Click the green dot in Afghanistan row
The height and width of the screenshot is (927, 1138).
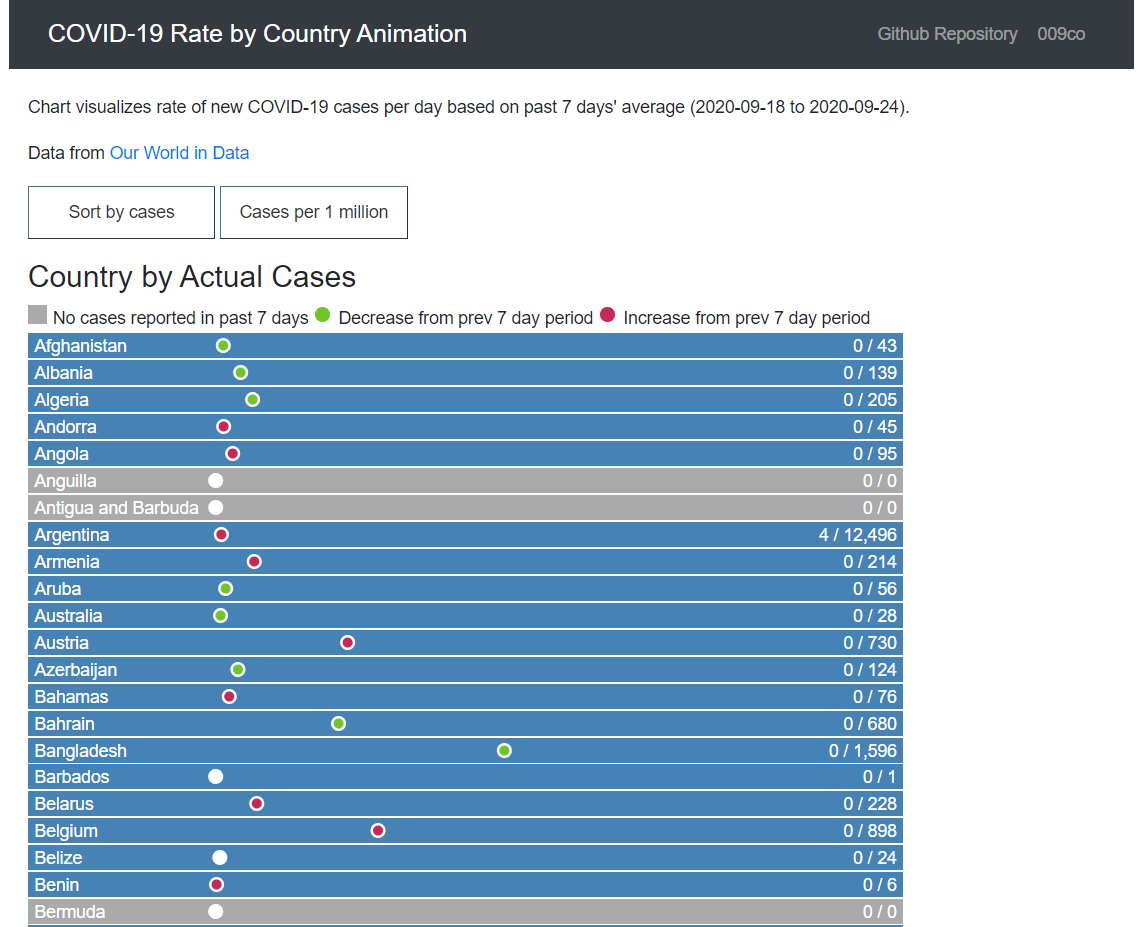pos(223,345)
